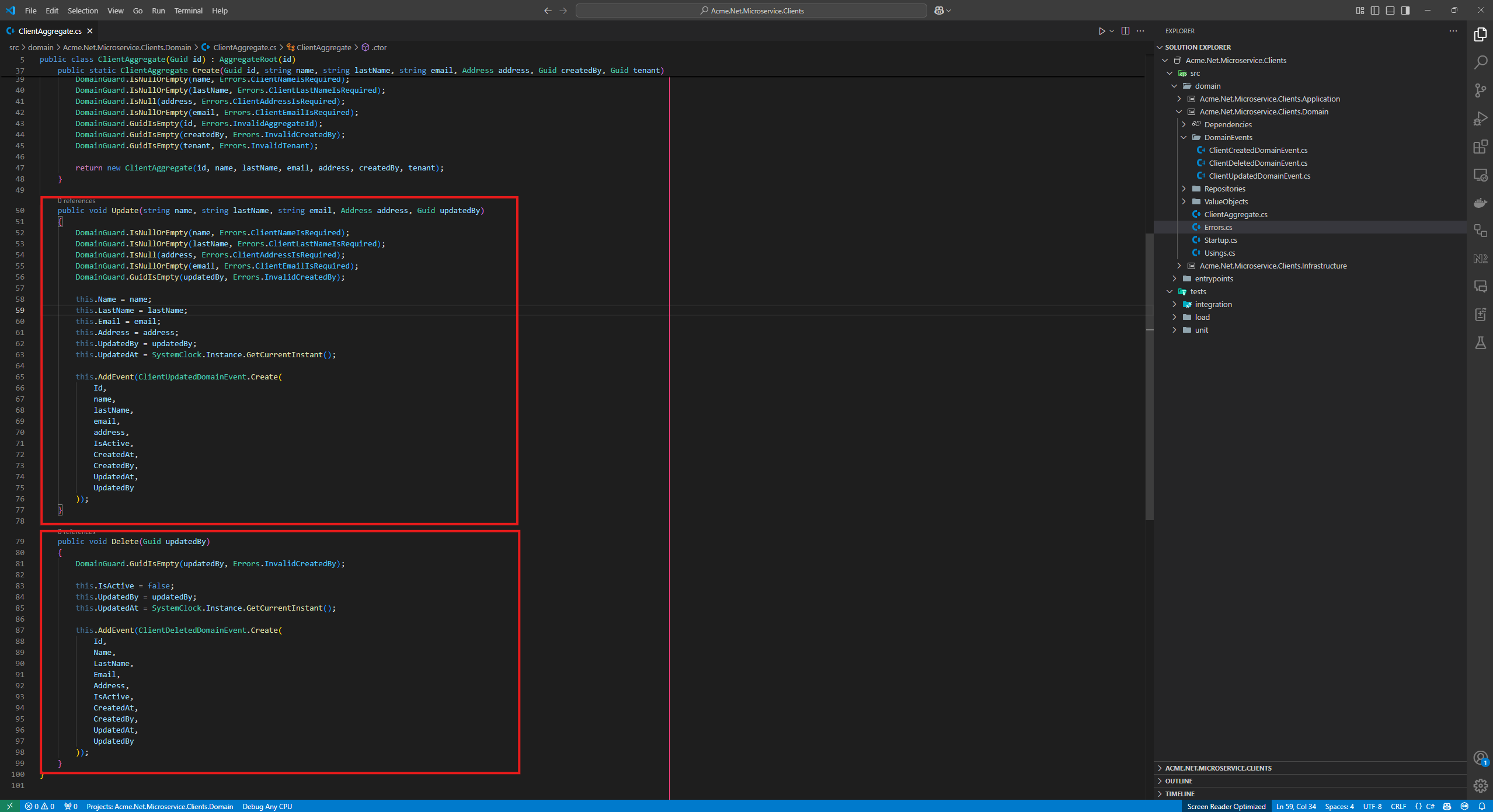Click the Go Forward arrow in title bar
Screen dimensions: 1493x812
[x=563, y=11]
